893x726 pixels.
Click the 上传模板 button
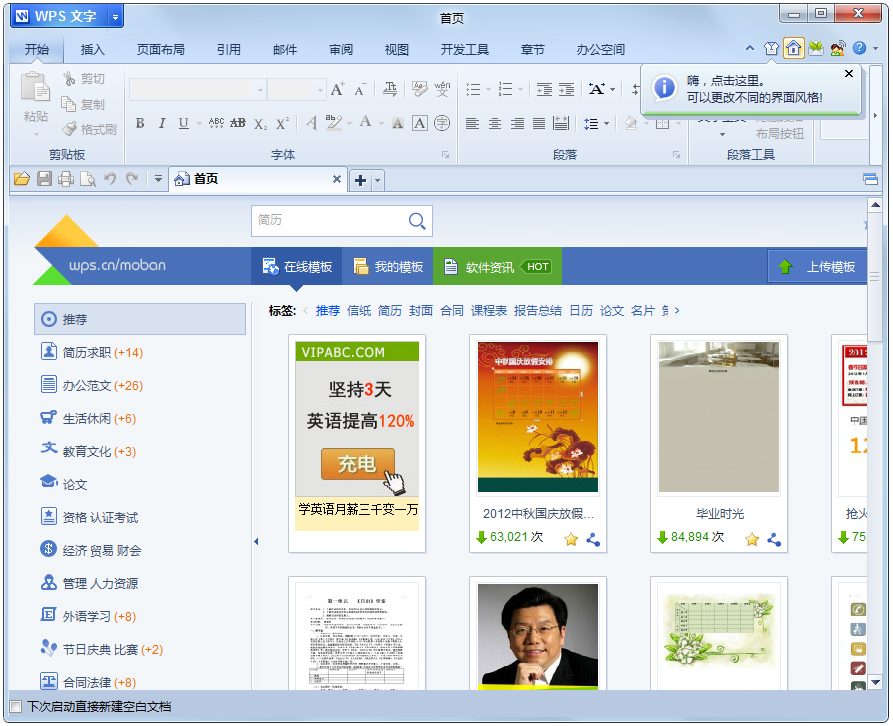pos(830,266)
